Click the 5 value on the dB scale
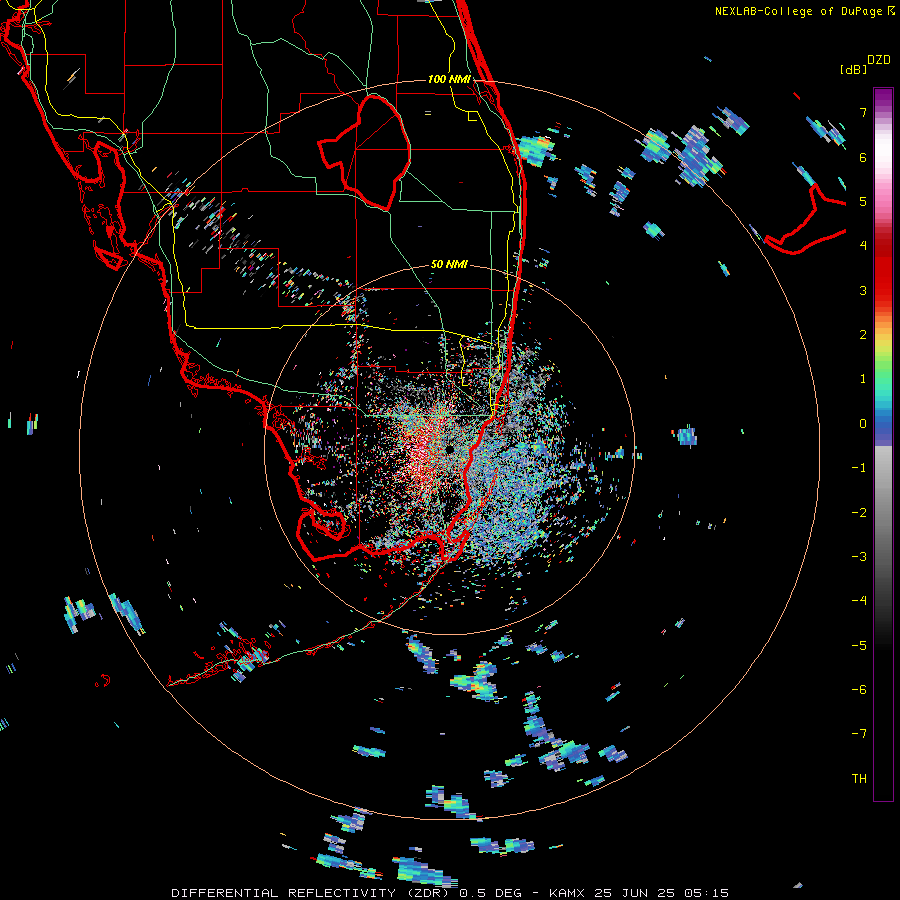The image size is (900, 900). pyautogui.click(x=863, y=201)
